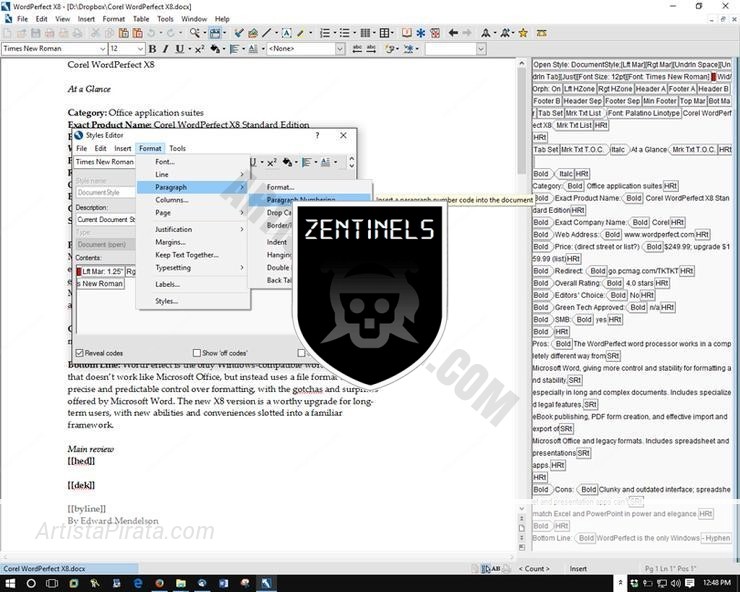Click the Italic button in main toolbar
740x592 pixels.
point(165,49)
